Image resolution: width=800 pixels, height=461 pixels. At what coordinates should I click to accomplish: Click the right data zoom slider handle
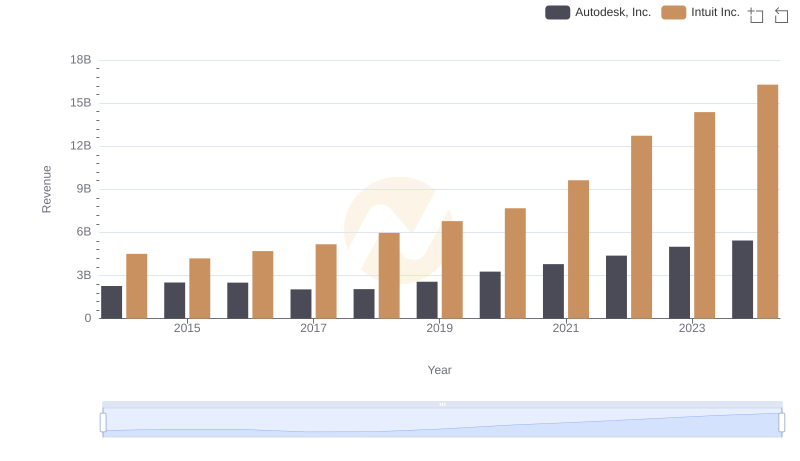click(x=781, y=422)
